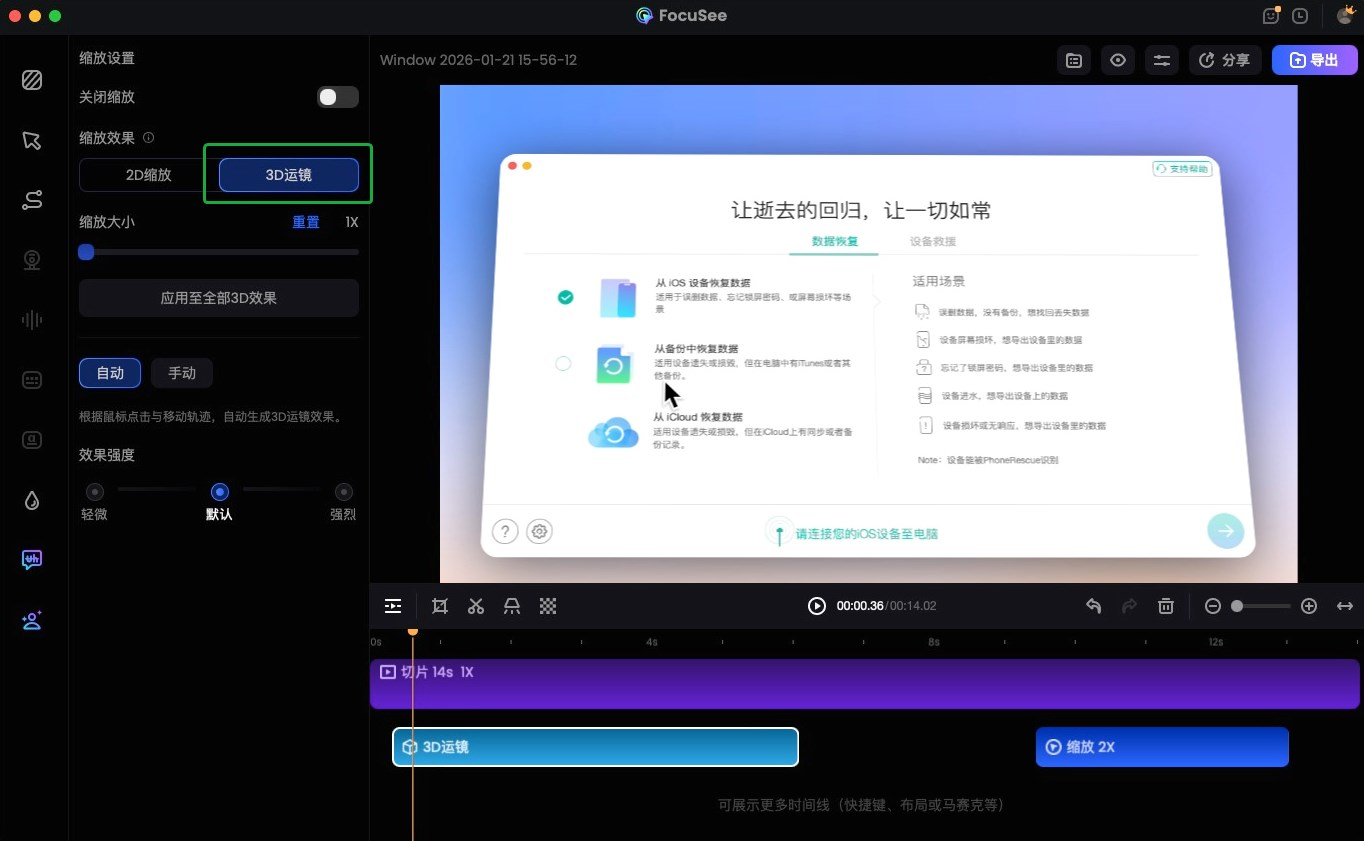Open the audio waveform sidebar icon
Viewport: 1364px width, 841px height.
pos(32,320)
